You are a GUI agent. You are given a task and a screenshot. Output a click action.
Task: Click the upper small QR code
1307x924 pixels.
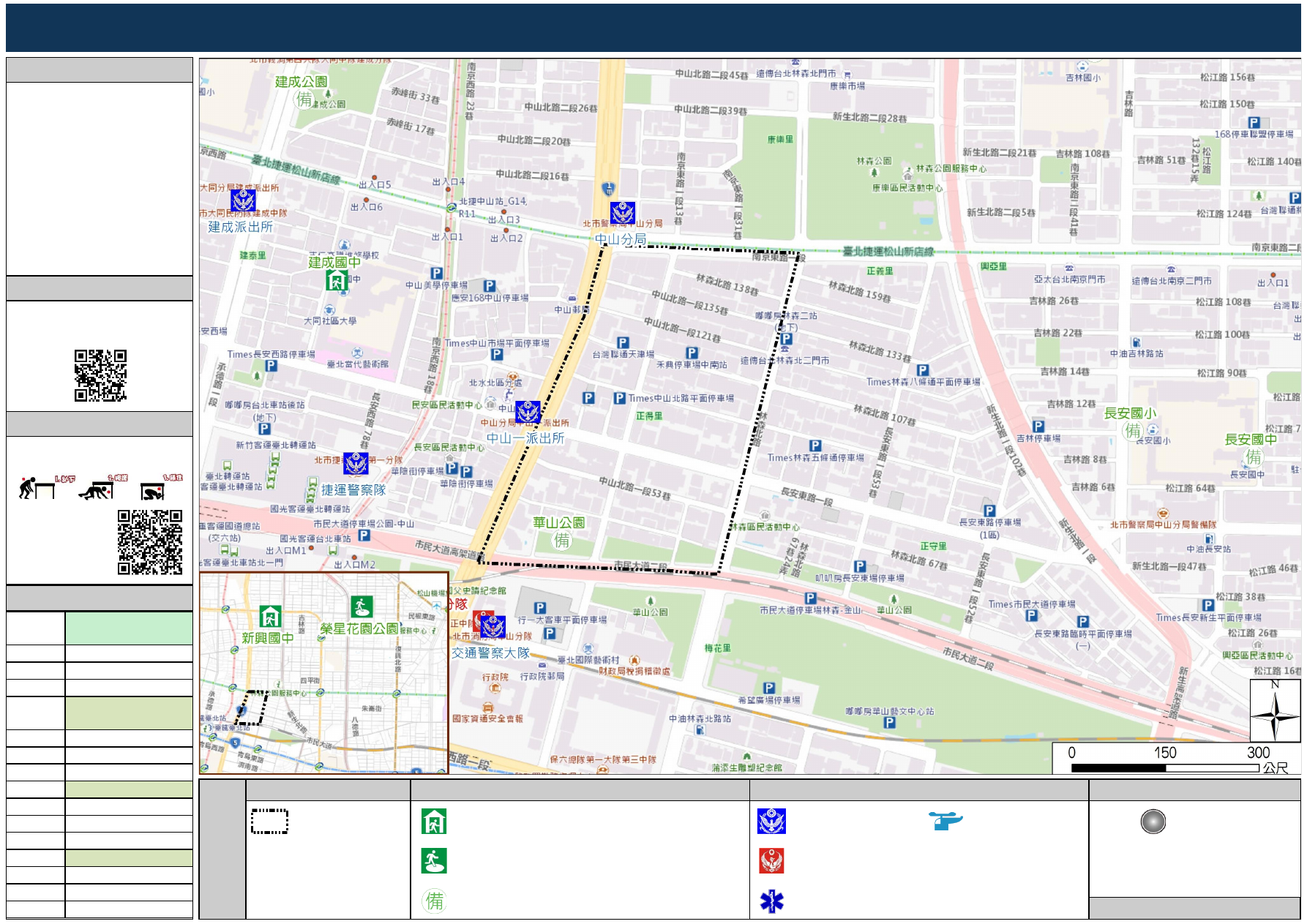point(100,375)
